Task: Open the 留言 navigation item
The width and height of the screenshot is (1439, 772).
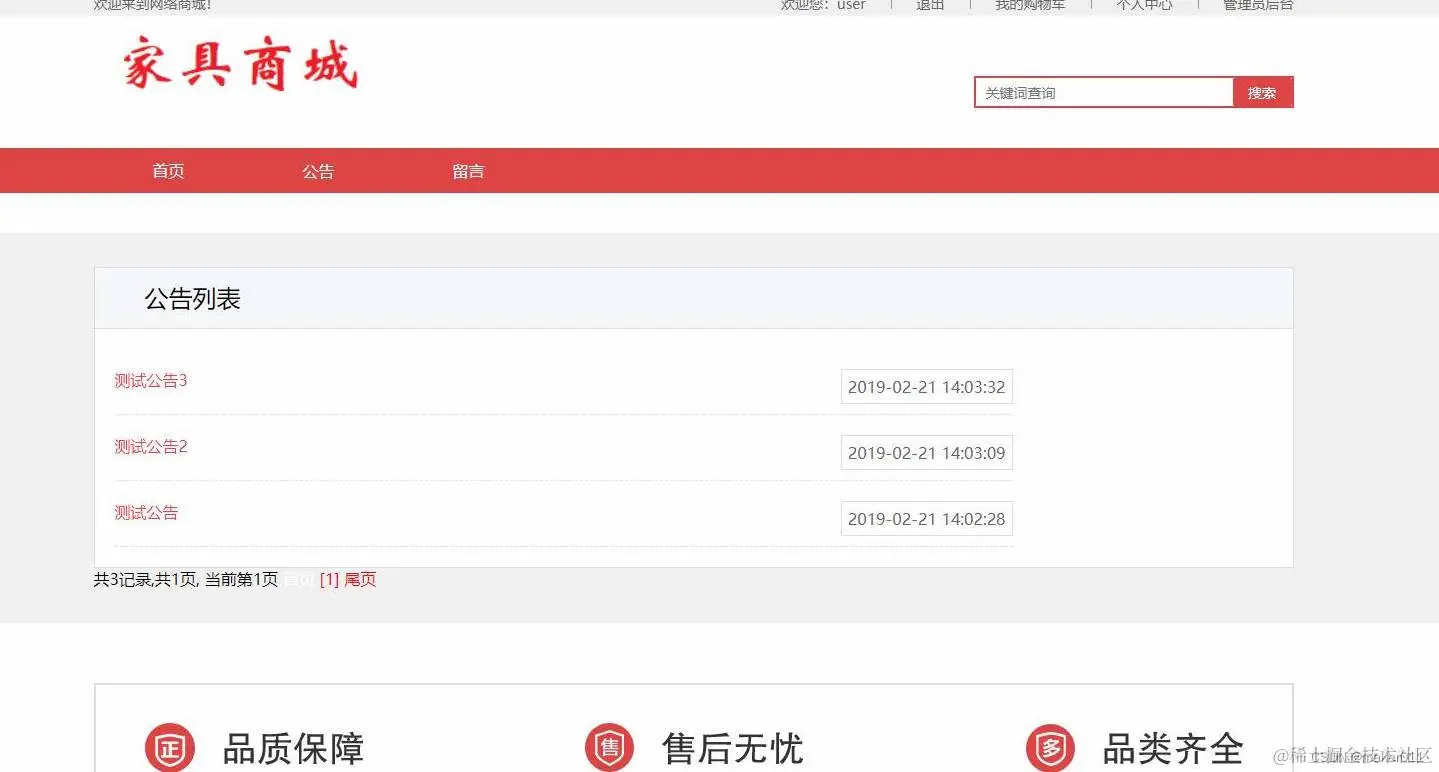Action: (x=468, y=171)
